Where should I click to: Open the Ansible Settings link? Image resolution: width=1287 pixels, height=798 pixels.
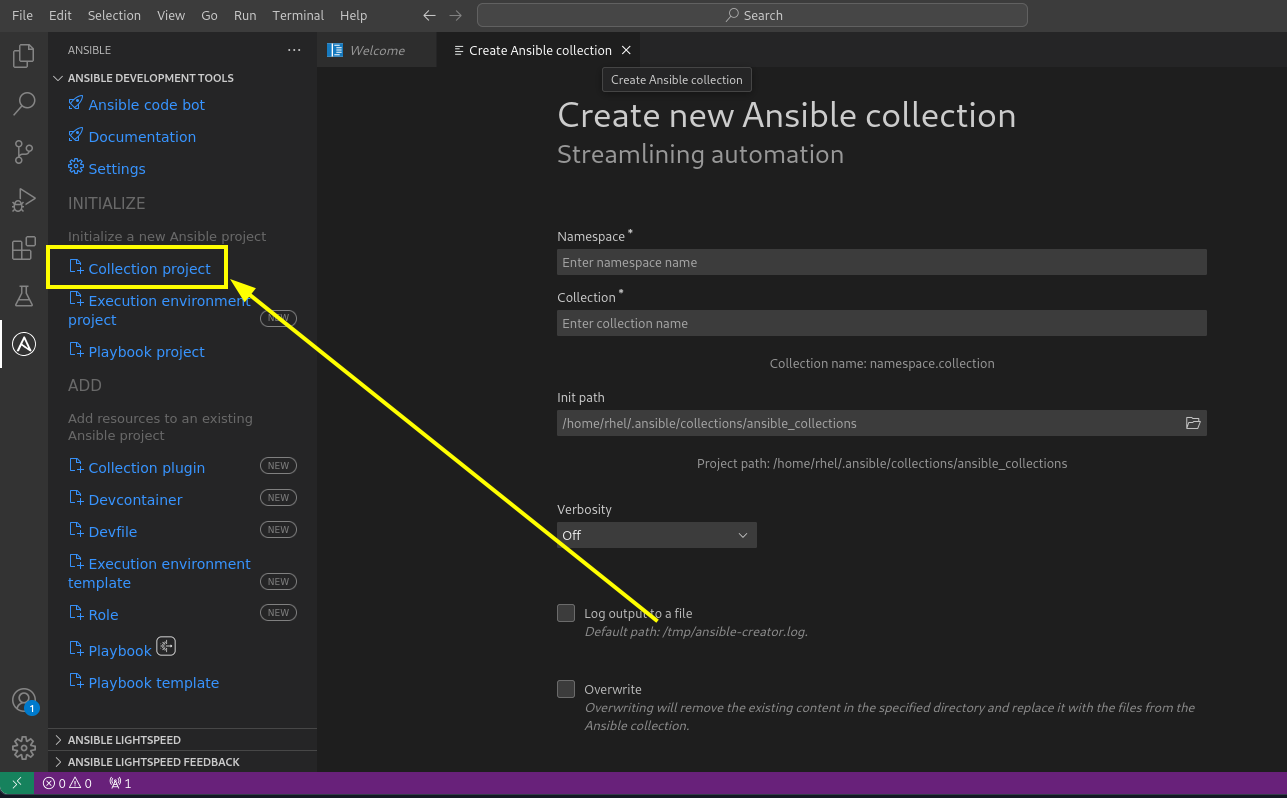coord(117,168)
